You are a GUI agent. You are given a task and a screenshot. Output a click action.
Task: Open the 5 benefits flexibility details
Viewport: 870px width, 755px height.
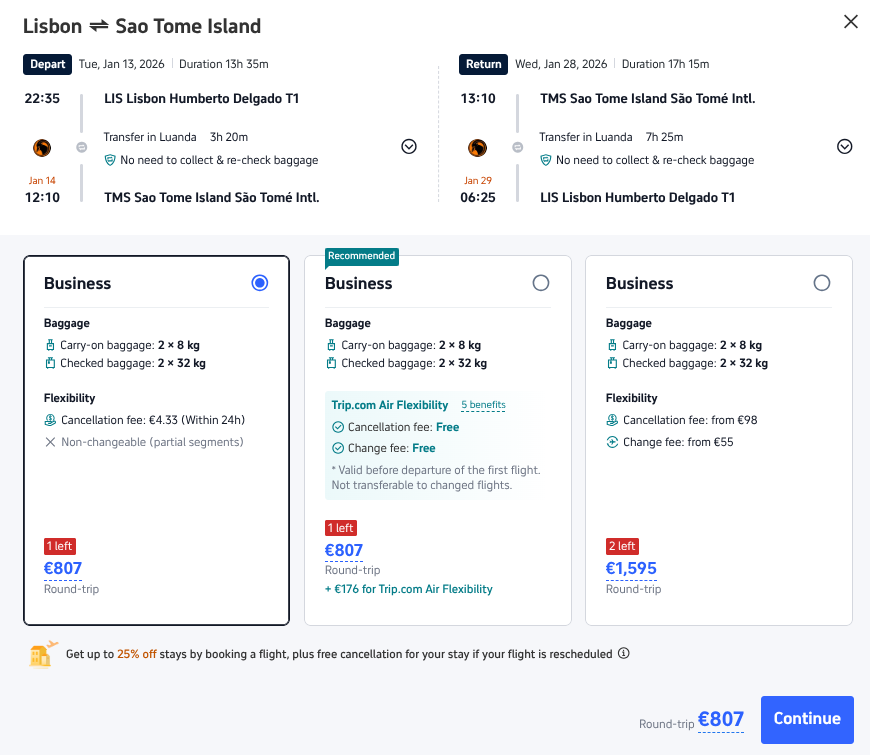483,405
